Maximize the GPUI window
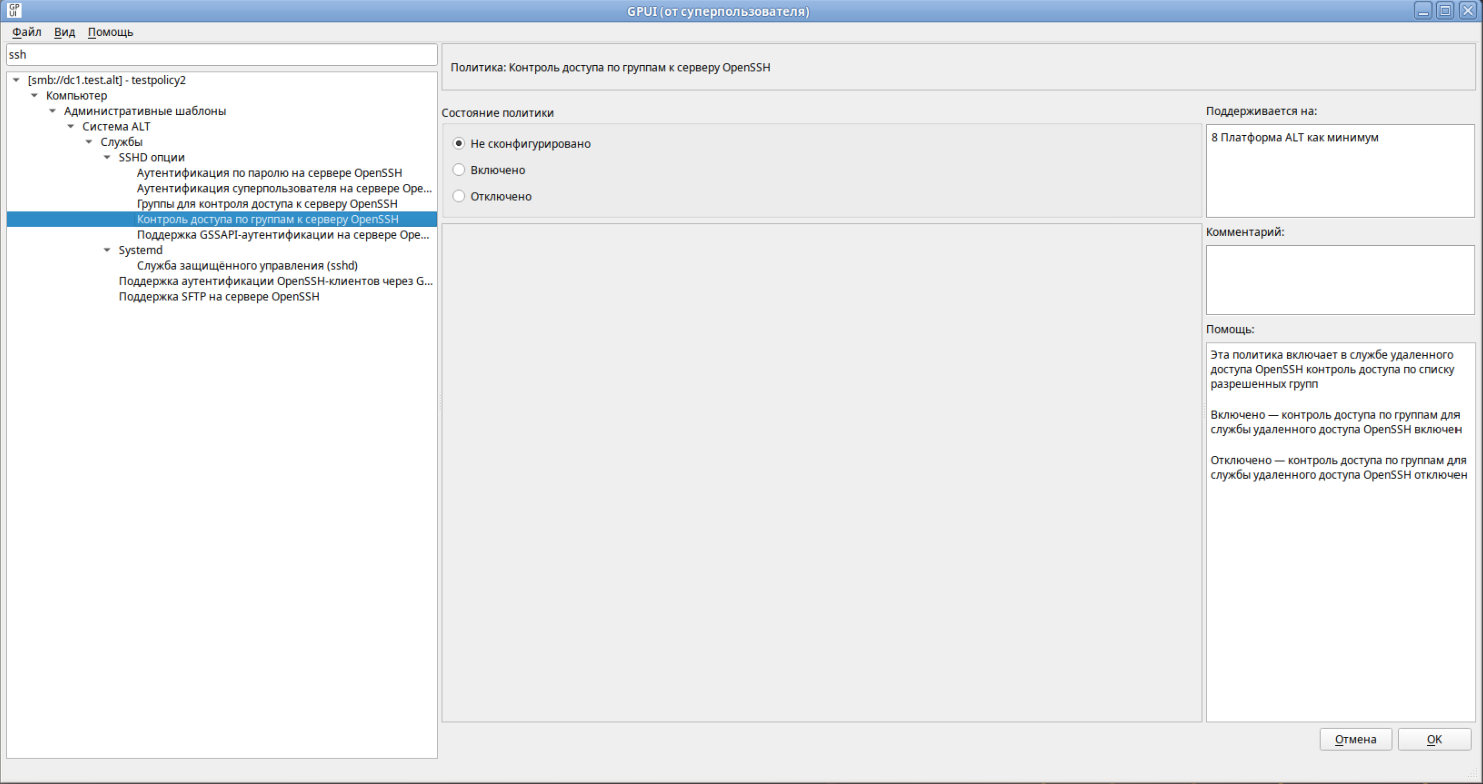 (1445, 10)
